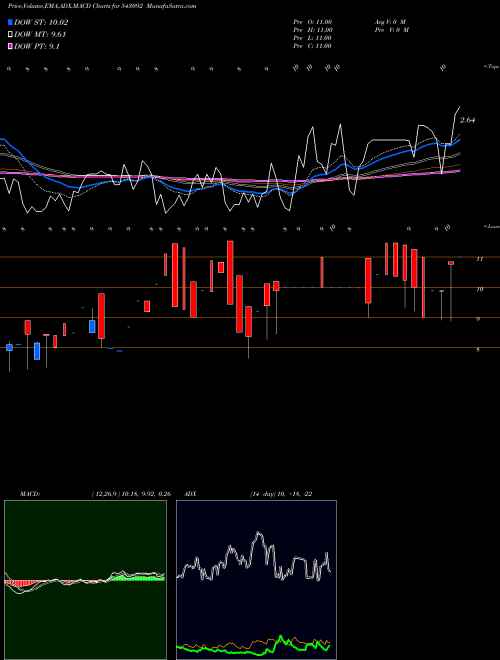Click the 'ADX' heading label
Viewport: 500px width, 660px height.
[190, 494]
